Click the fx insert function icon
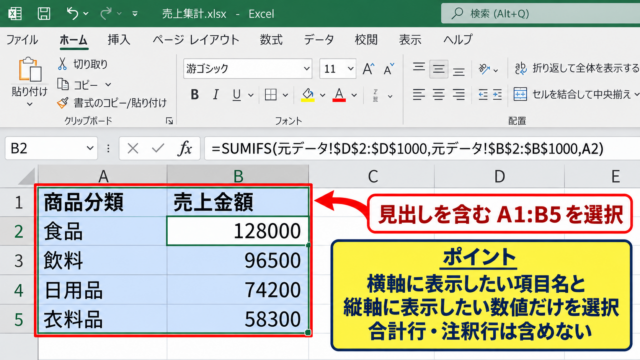The image size is (640, 360). (x=185, y=148)
